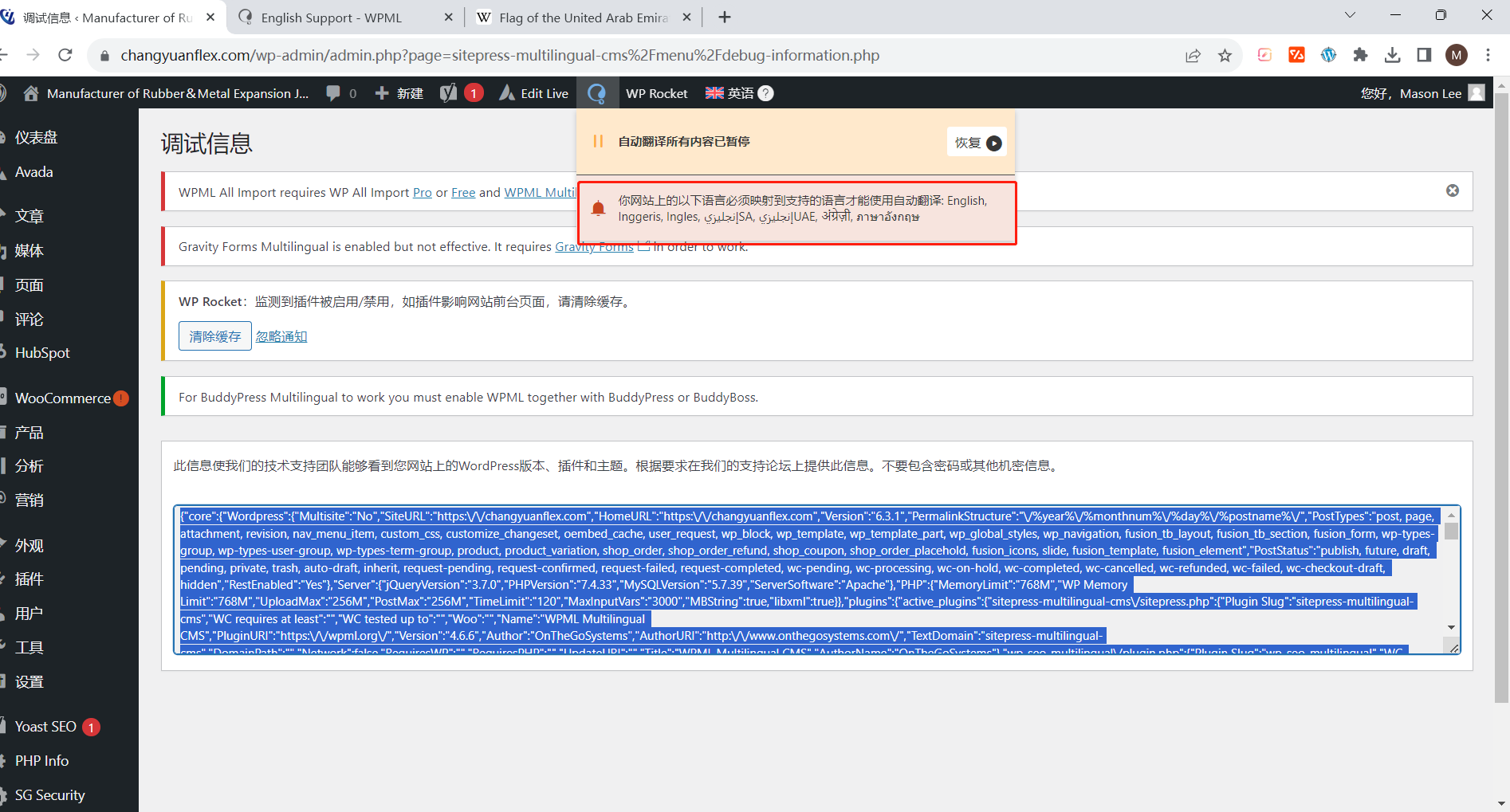Open comments bubble in admin bar

coord(340,93)
